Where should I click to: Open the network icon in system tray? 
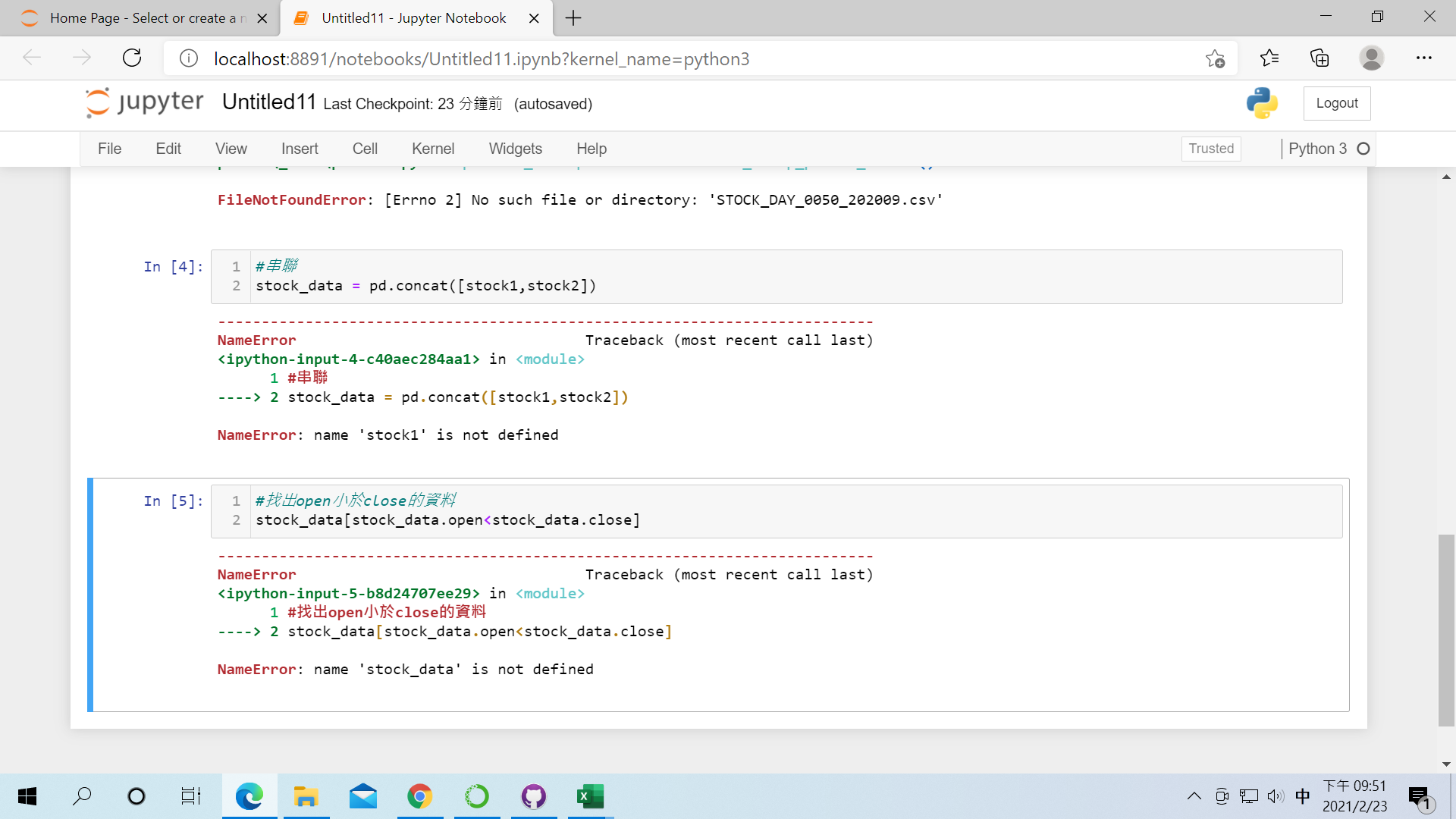[1248, 796]
